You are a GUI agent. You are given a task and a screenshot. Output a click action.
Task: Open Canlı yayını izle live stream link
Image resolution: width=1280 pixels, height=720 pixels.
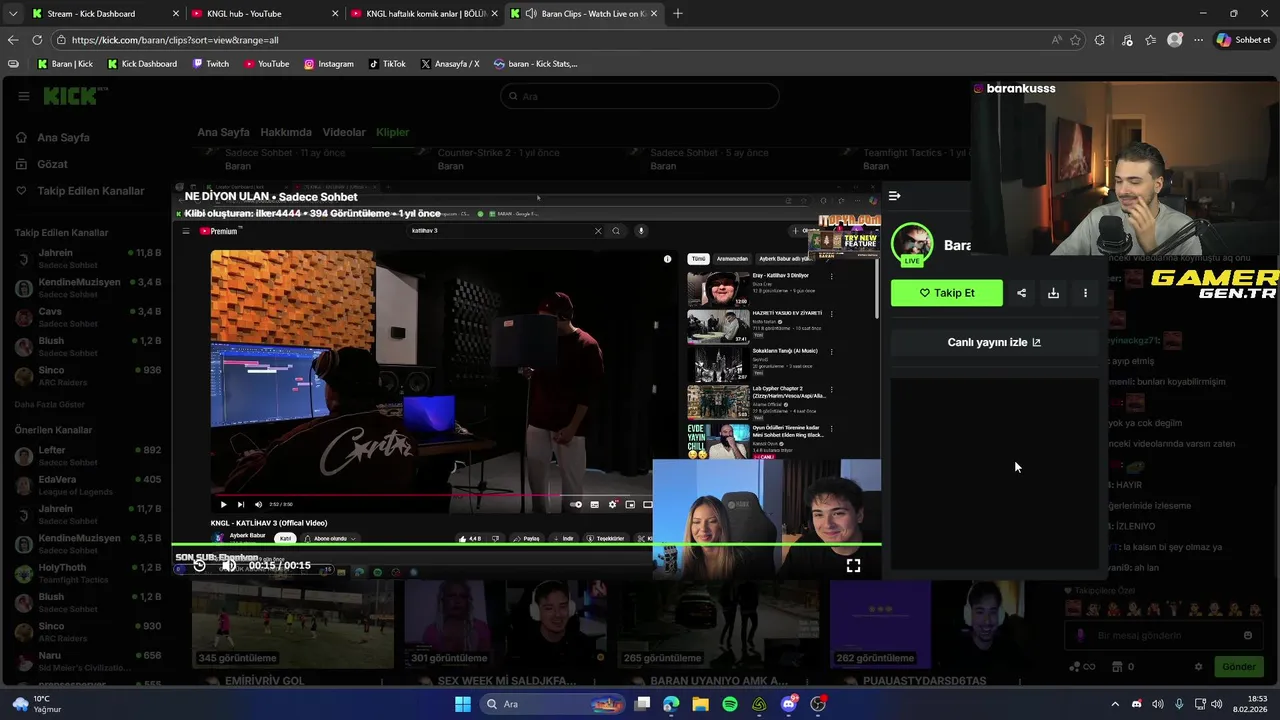(x=994, y=342)
